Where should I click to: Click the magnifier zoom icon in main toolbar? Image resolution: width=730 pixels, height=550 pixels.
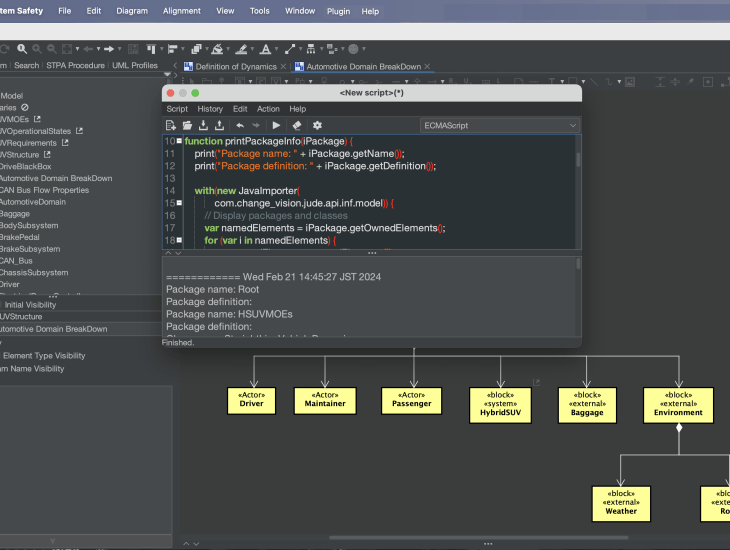(x=20, y=48)
